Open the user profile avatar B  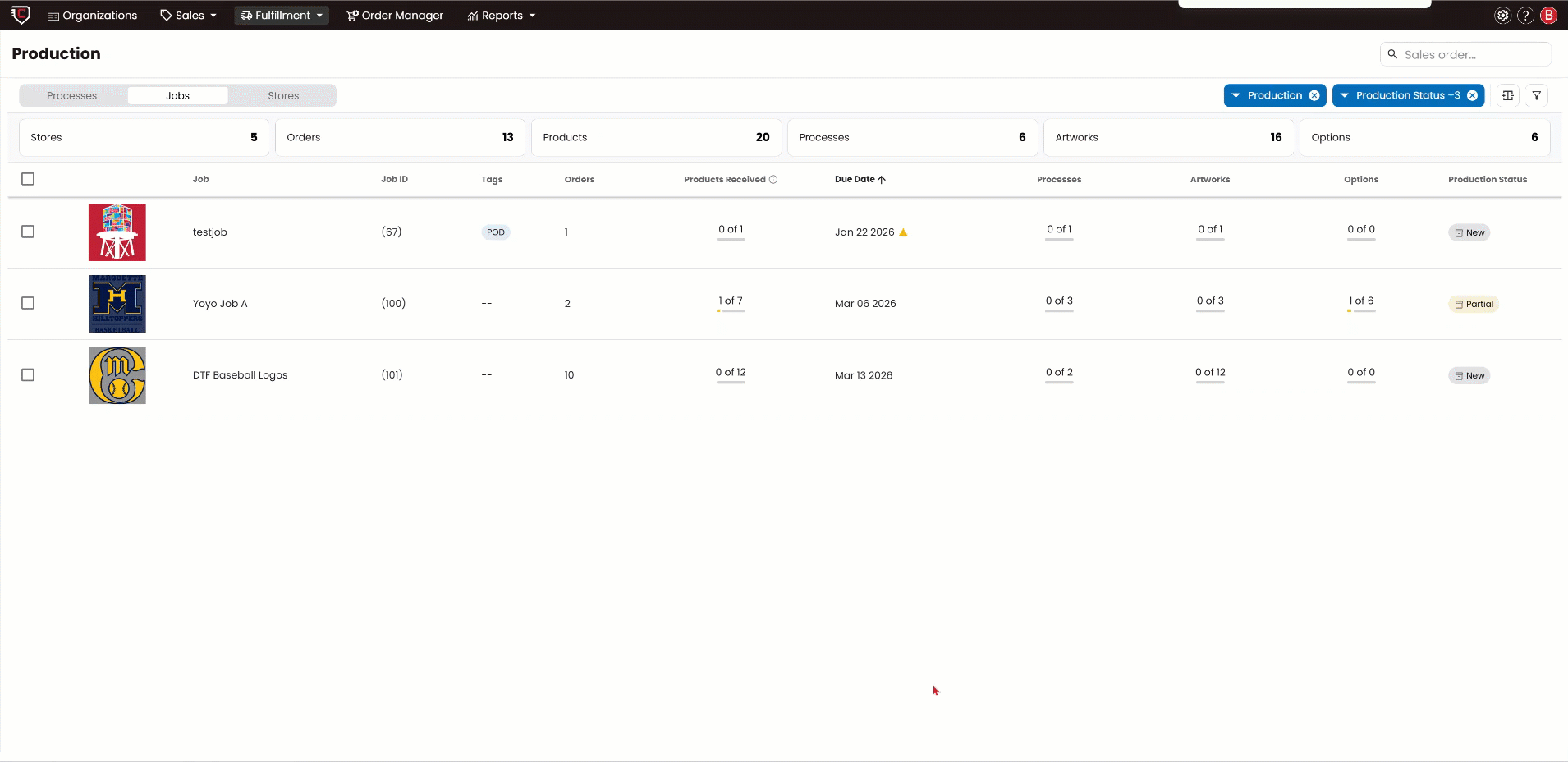tap(1548, 16)
